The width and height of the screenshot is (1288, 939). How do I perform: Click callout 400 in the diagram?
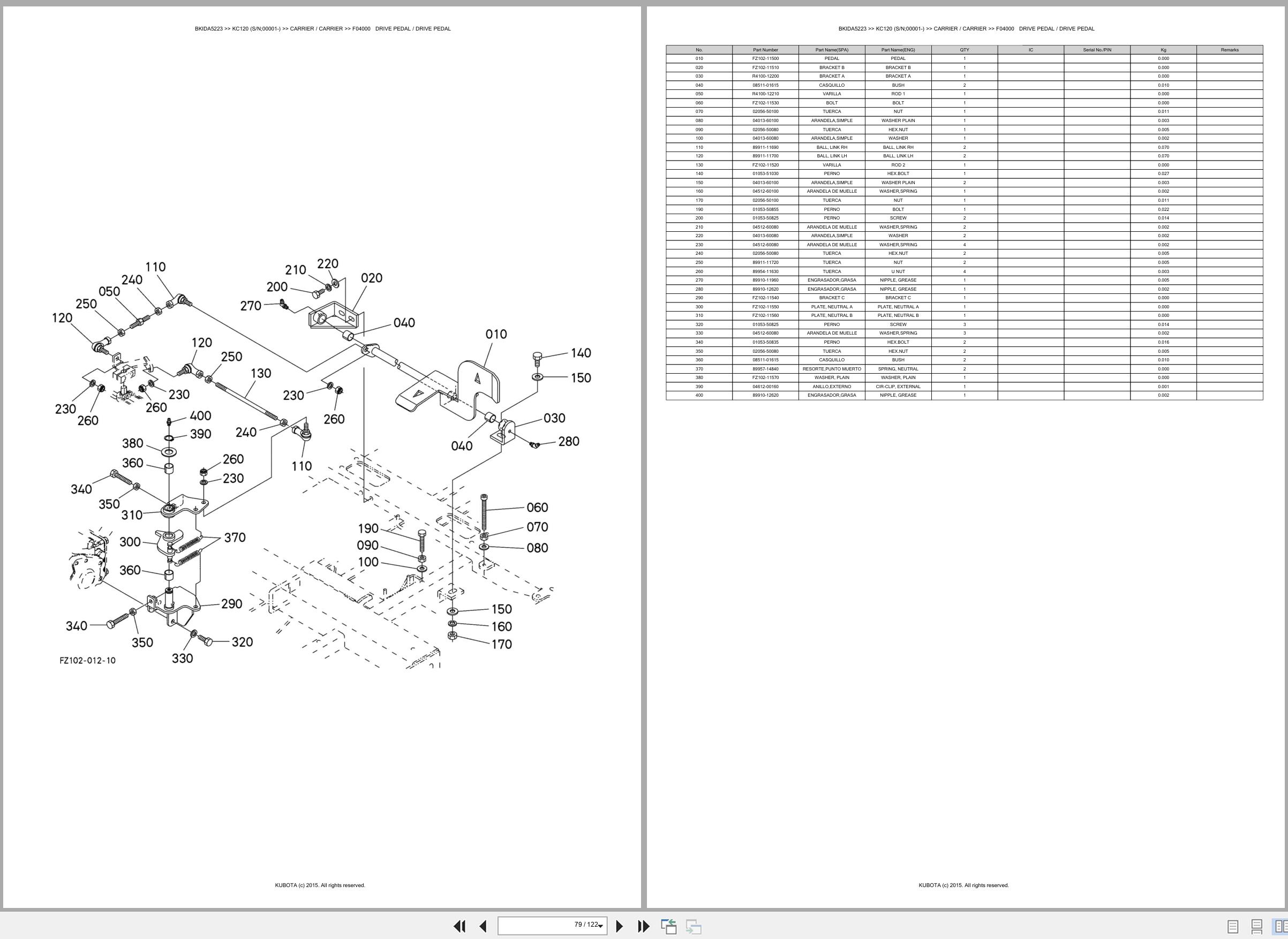coord(200,416)
